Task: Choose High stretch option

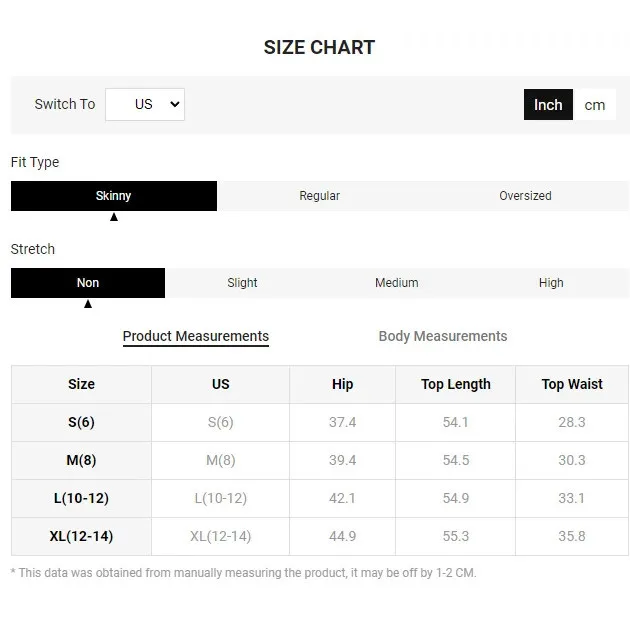Action: (551, 283)
